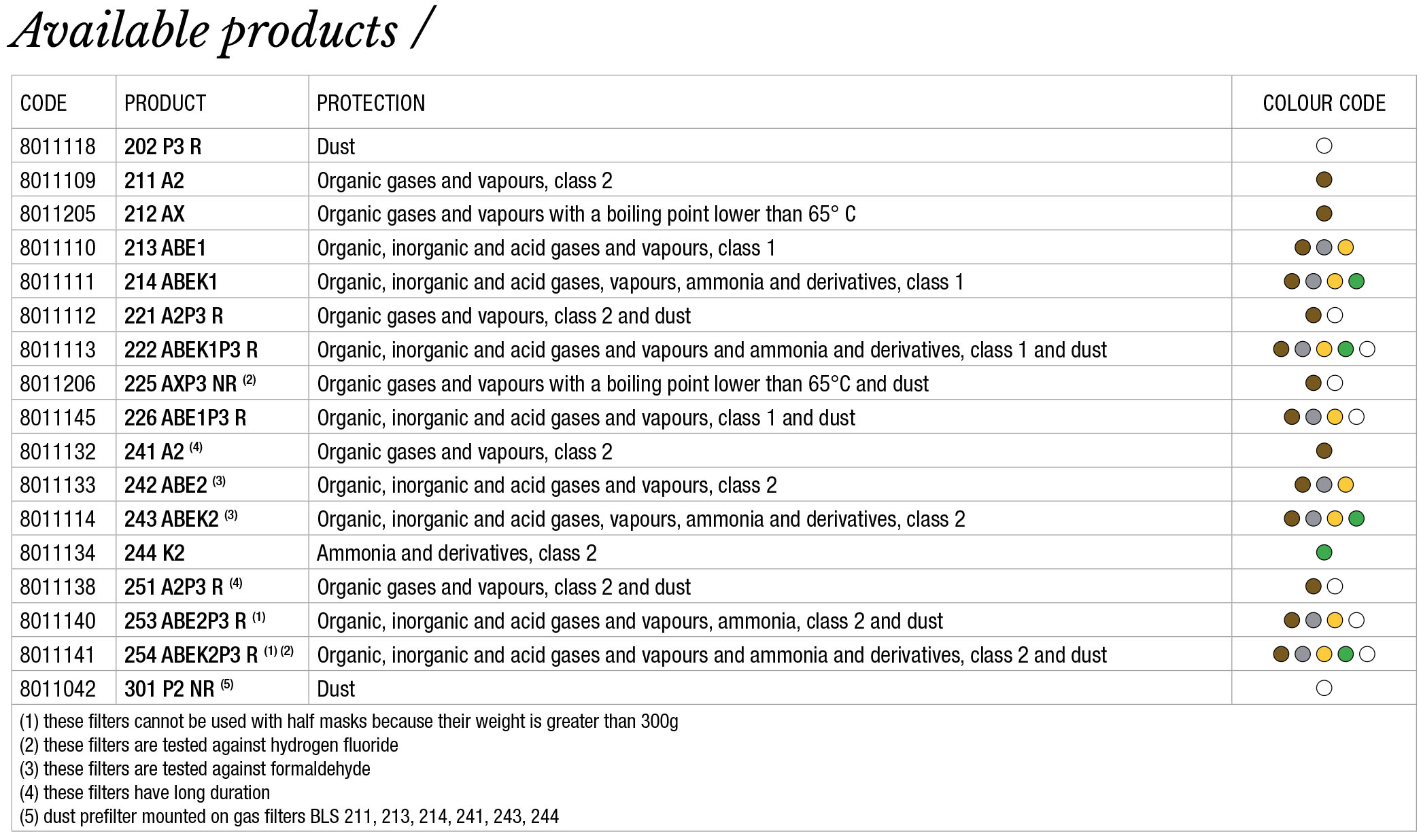
Task: Click the white dot in the 202 P3 R row
Action: click(x=1324, y=146)
